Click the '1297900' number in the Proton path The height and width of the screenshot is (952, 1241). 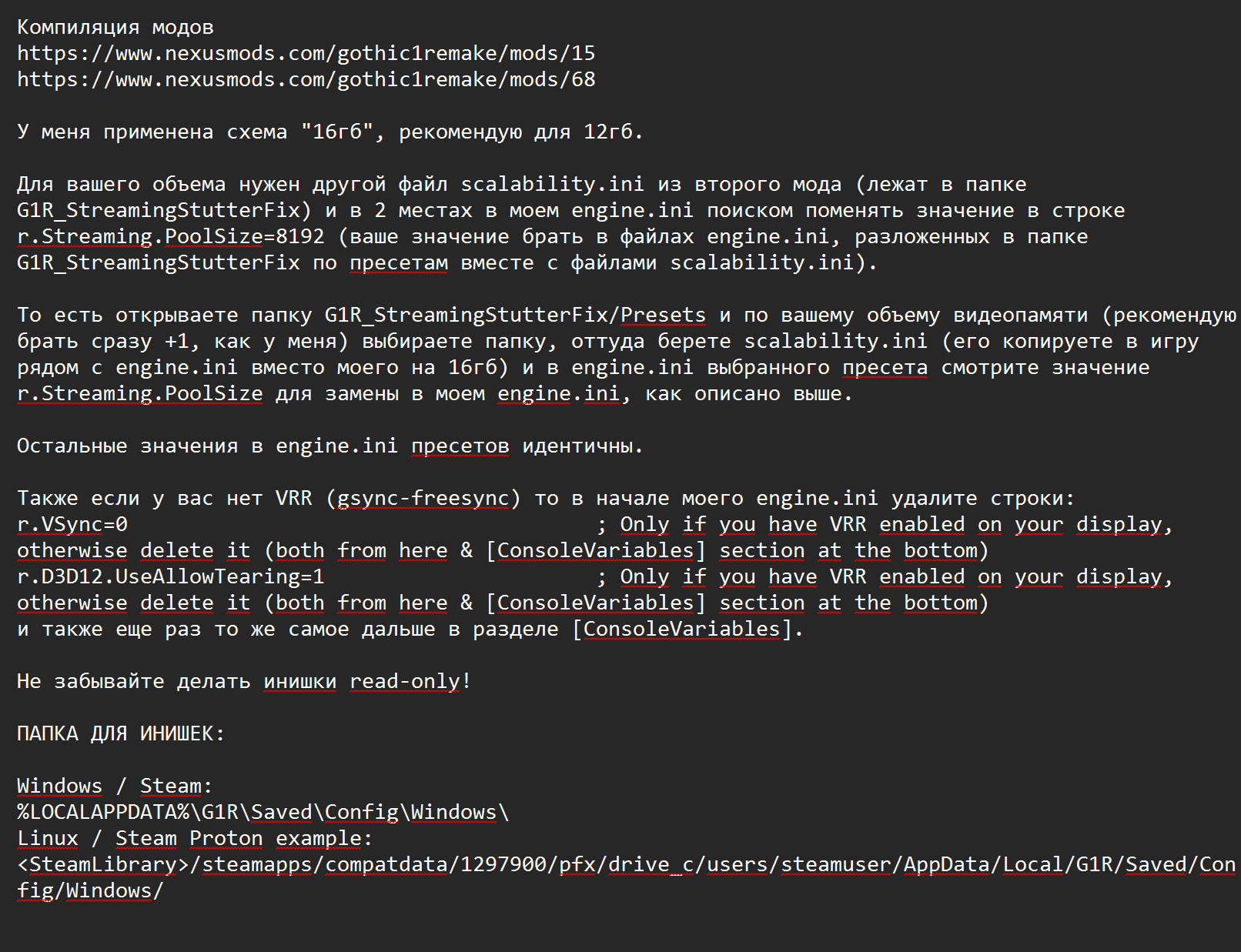tap(503, 864)
